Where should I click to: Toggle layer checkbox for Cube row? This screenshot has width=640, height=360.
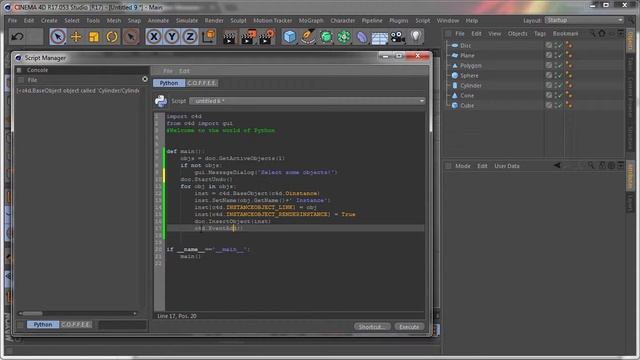point(549,105)
